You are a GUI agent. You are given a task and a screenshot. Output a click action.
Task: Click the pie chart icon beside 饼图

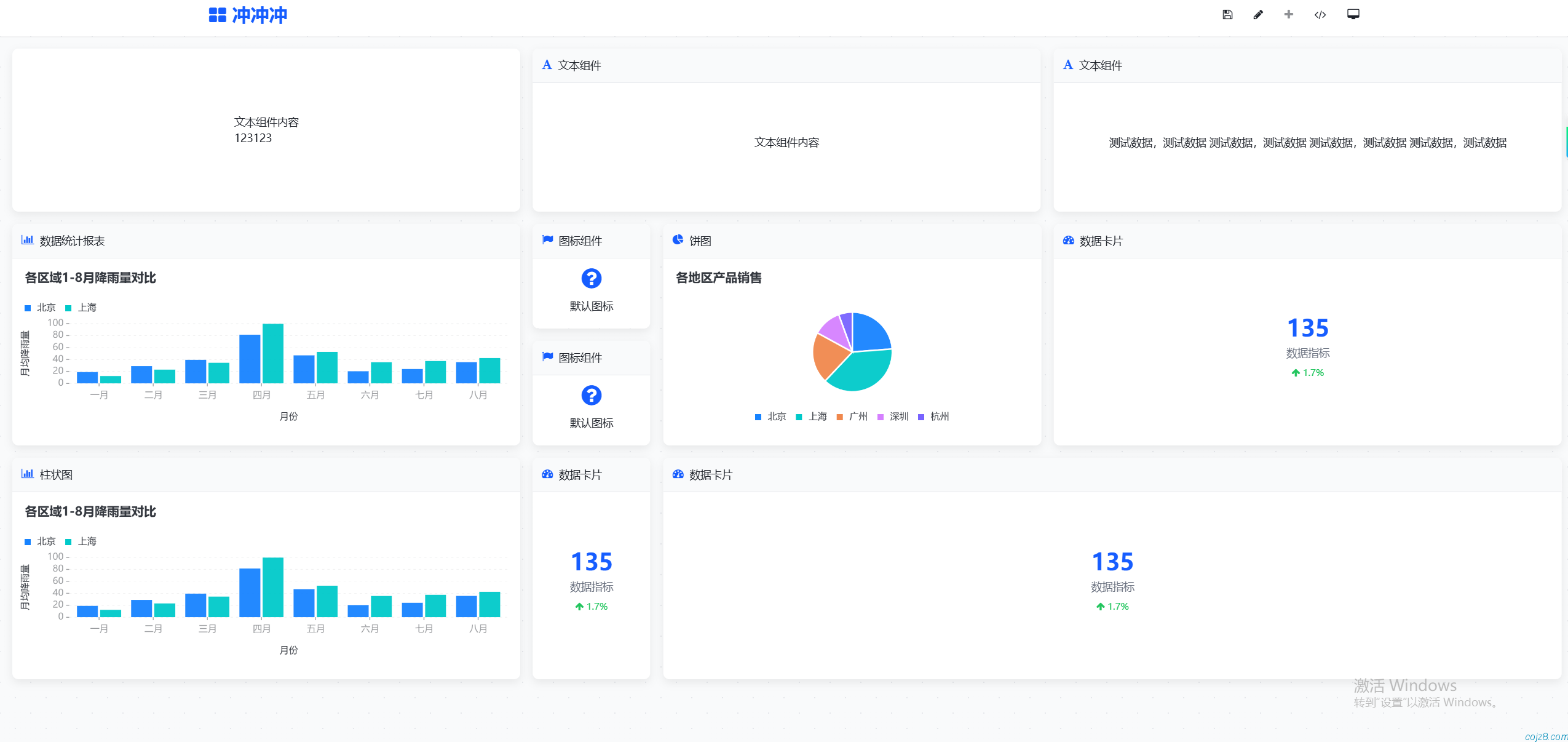(678, 240)
